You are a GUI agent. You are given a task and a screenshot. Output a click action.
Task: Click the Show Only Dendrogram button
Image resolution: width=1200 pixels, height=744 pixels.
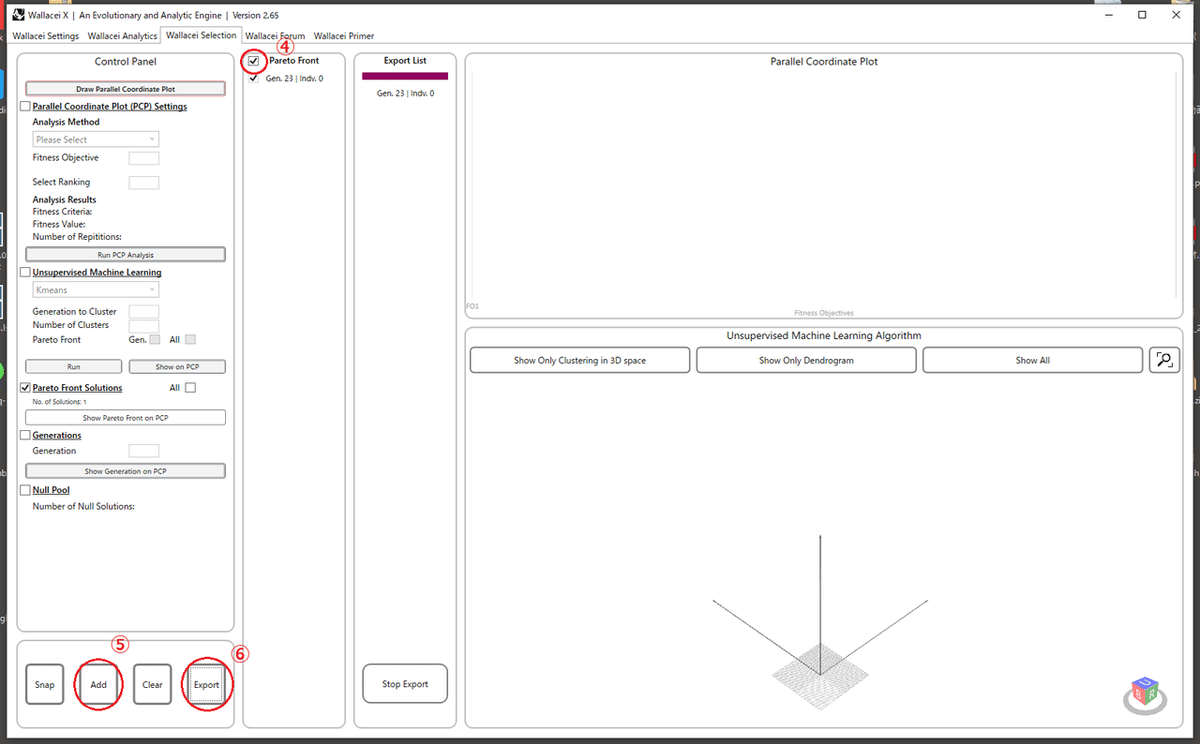(806, 360)
